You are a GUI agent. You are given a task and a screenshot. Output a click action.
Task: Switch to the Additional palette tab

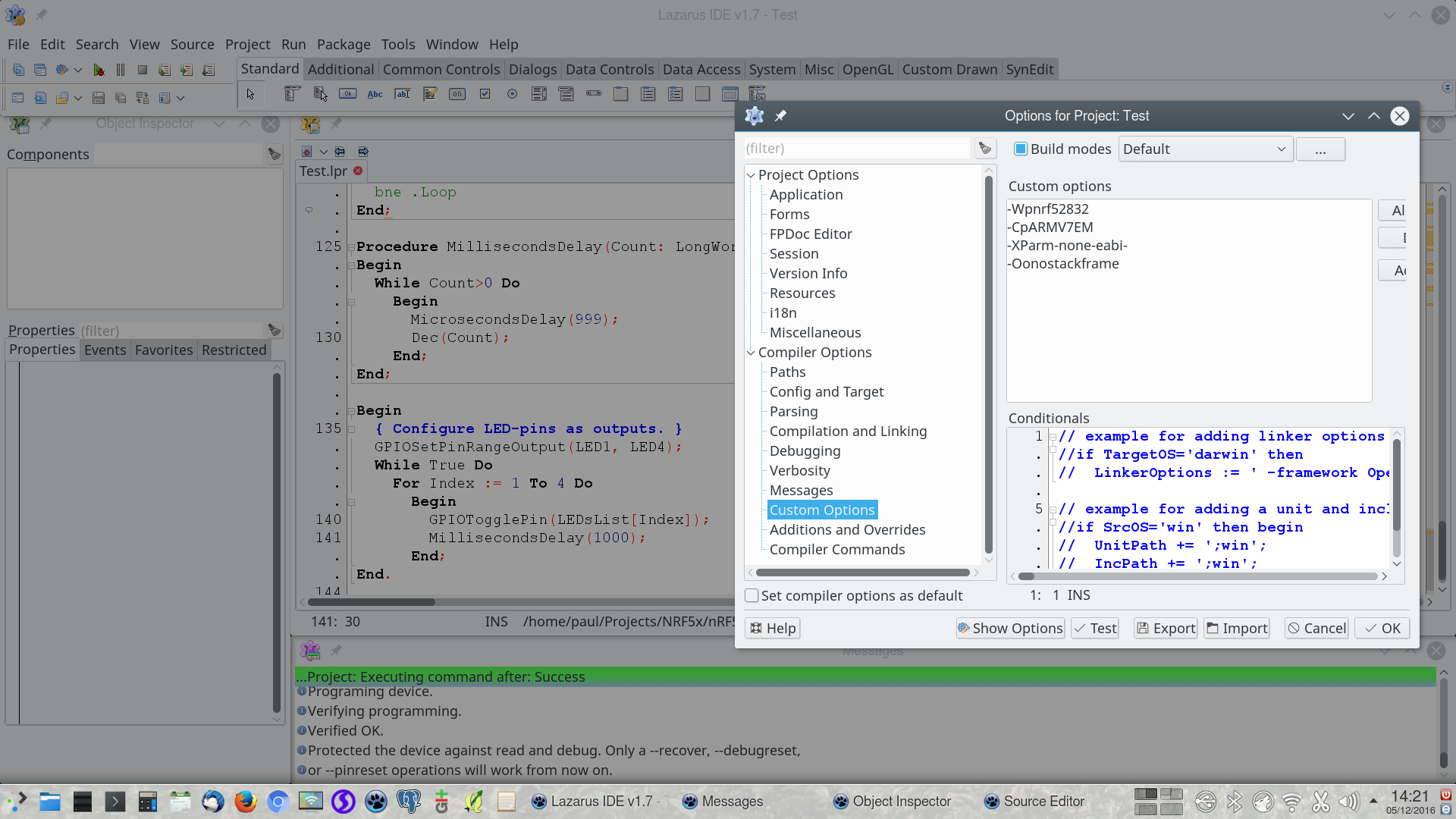click(341, 70)
